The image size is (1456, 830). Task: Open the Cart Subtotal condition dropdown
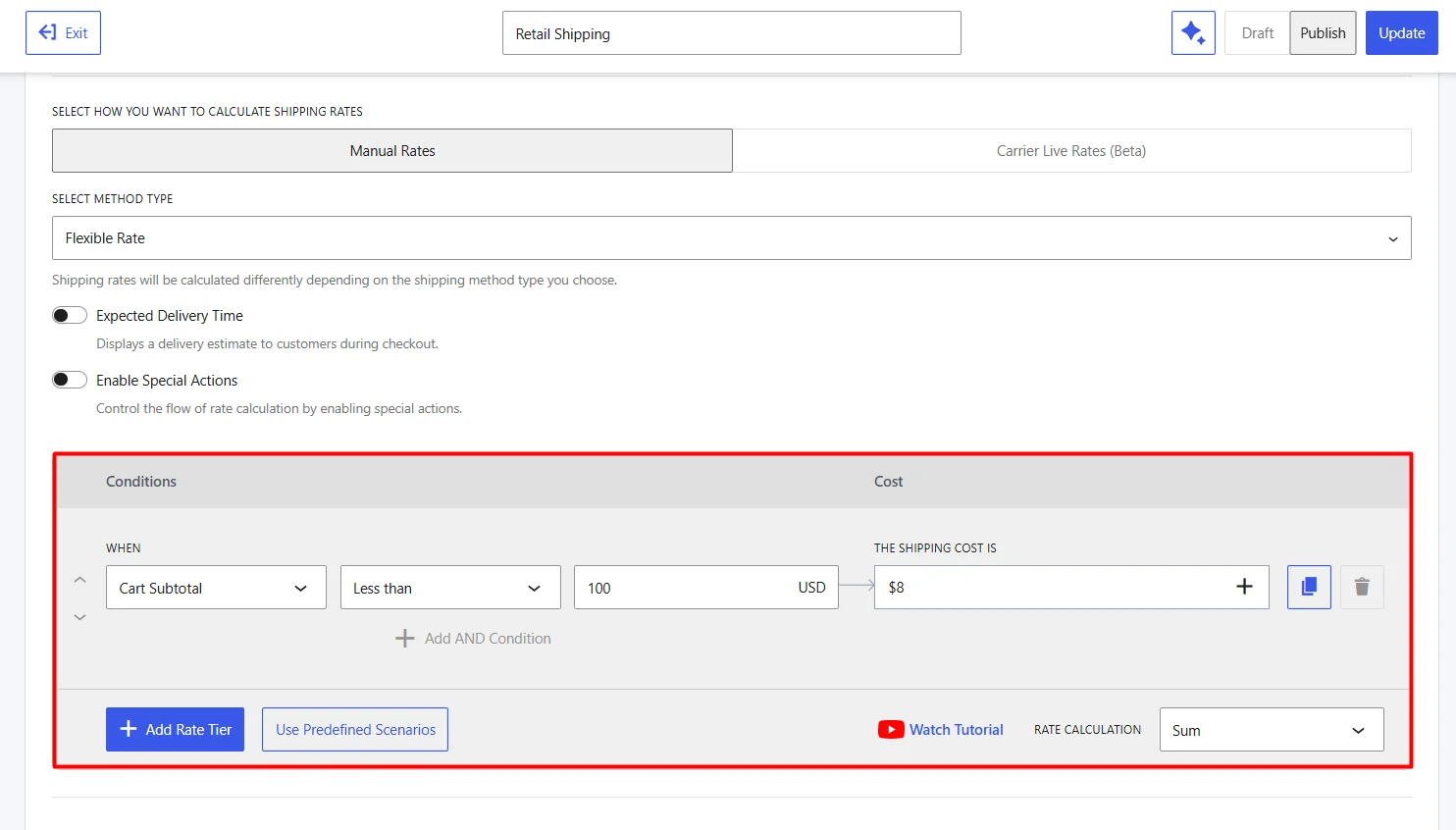(216, 587)
